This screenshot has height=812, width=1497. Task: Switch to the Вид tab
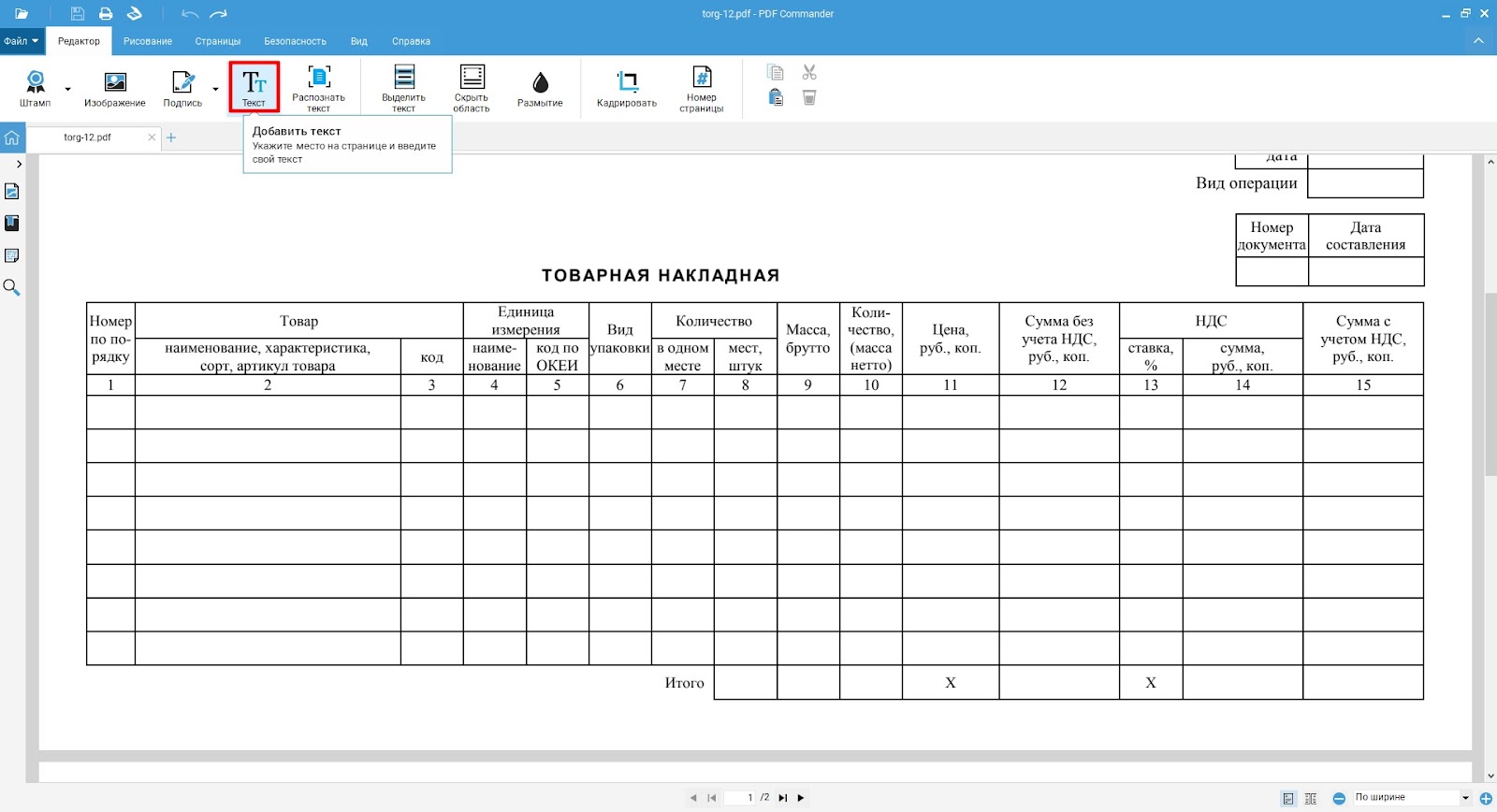pos(359,41)
